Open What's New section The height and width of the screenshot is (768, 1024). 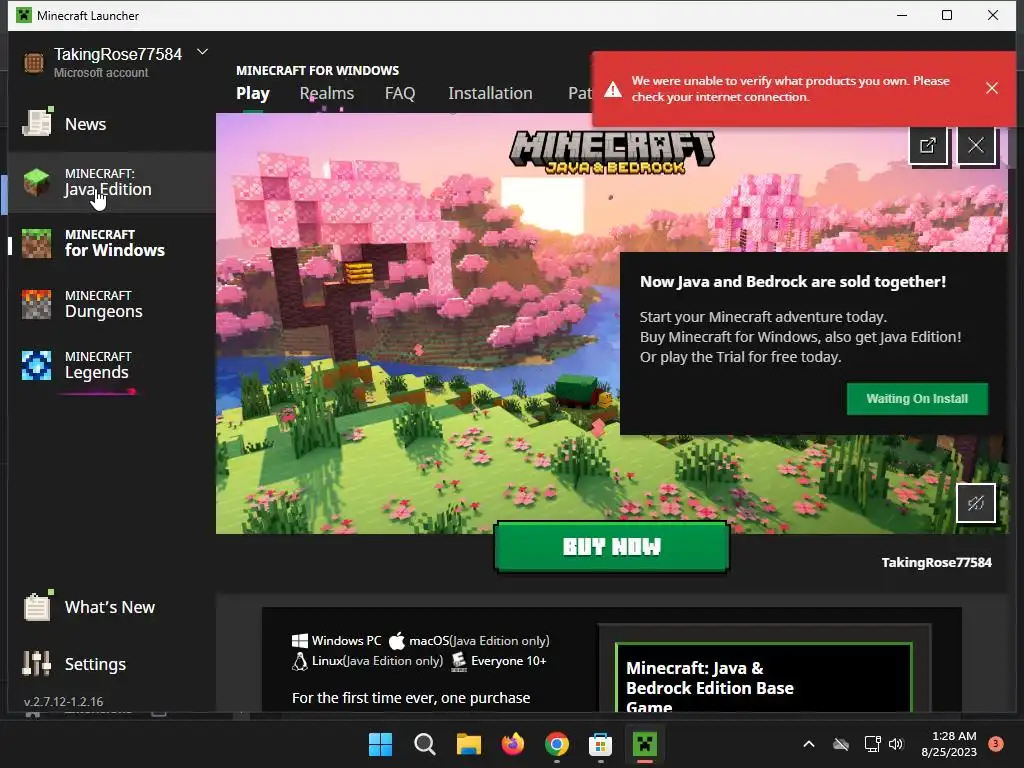click(x=111, y=607)
